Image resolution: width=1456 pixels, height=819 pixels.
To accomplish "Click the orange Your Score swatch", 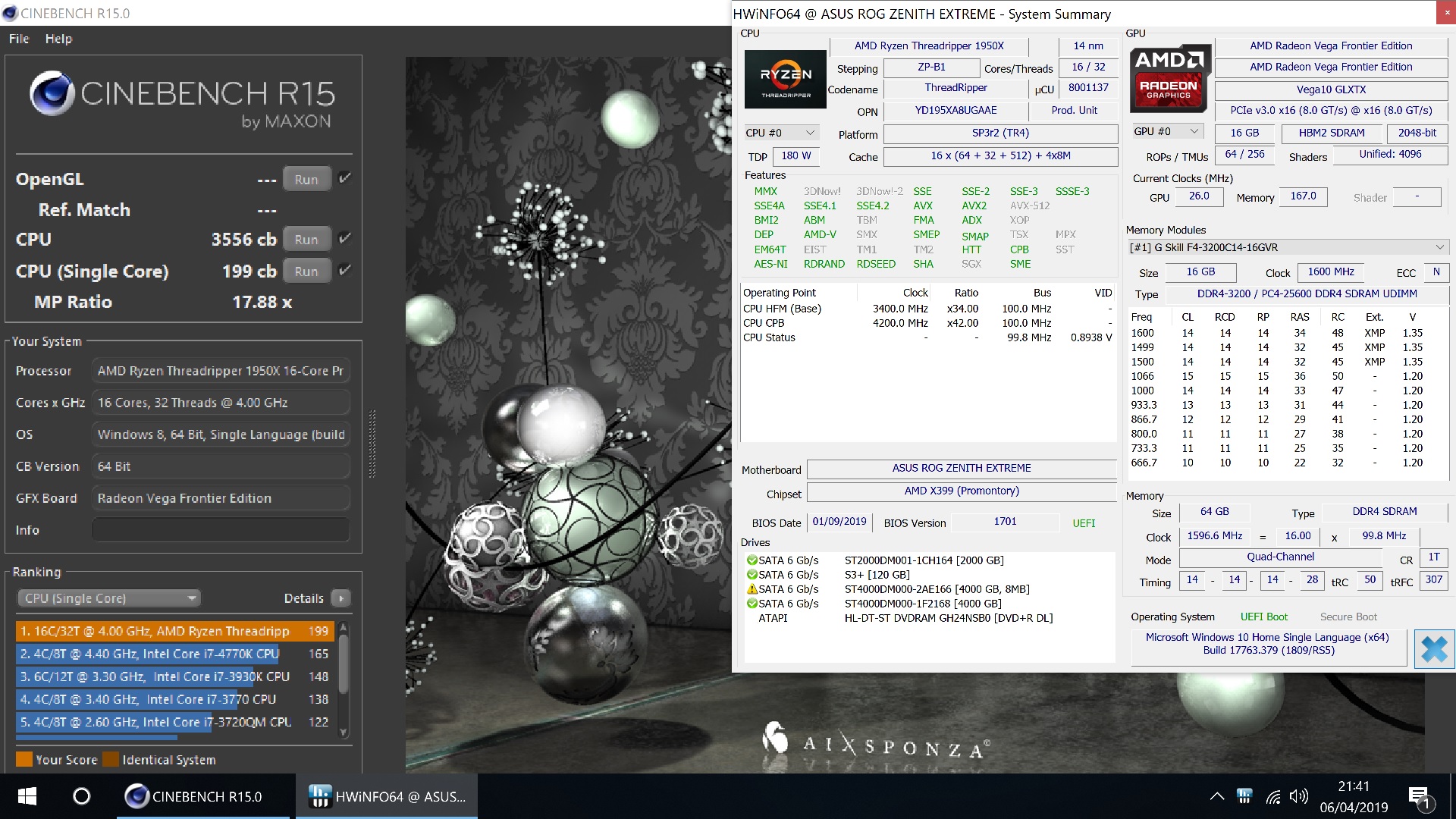I will 24,759.
